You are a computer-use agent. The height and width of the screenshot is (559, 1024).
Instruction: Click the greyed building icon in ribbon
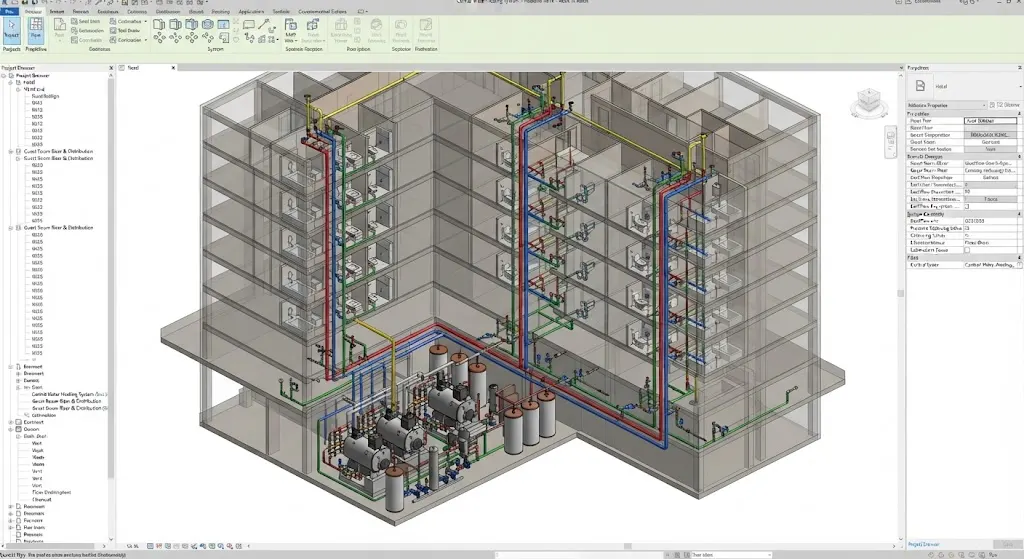coord(340,26)
